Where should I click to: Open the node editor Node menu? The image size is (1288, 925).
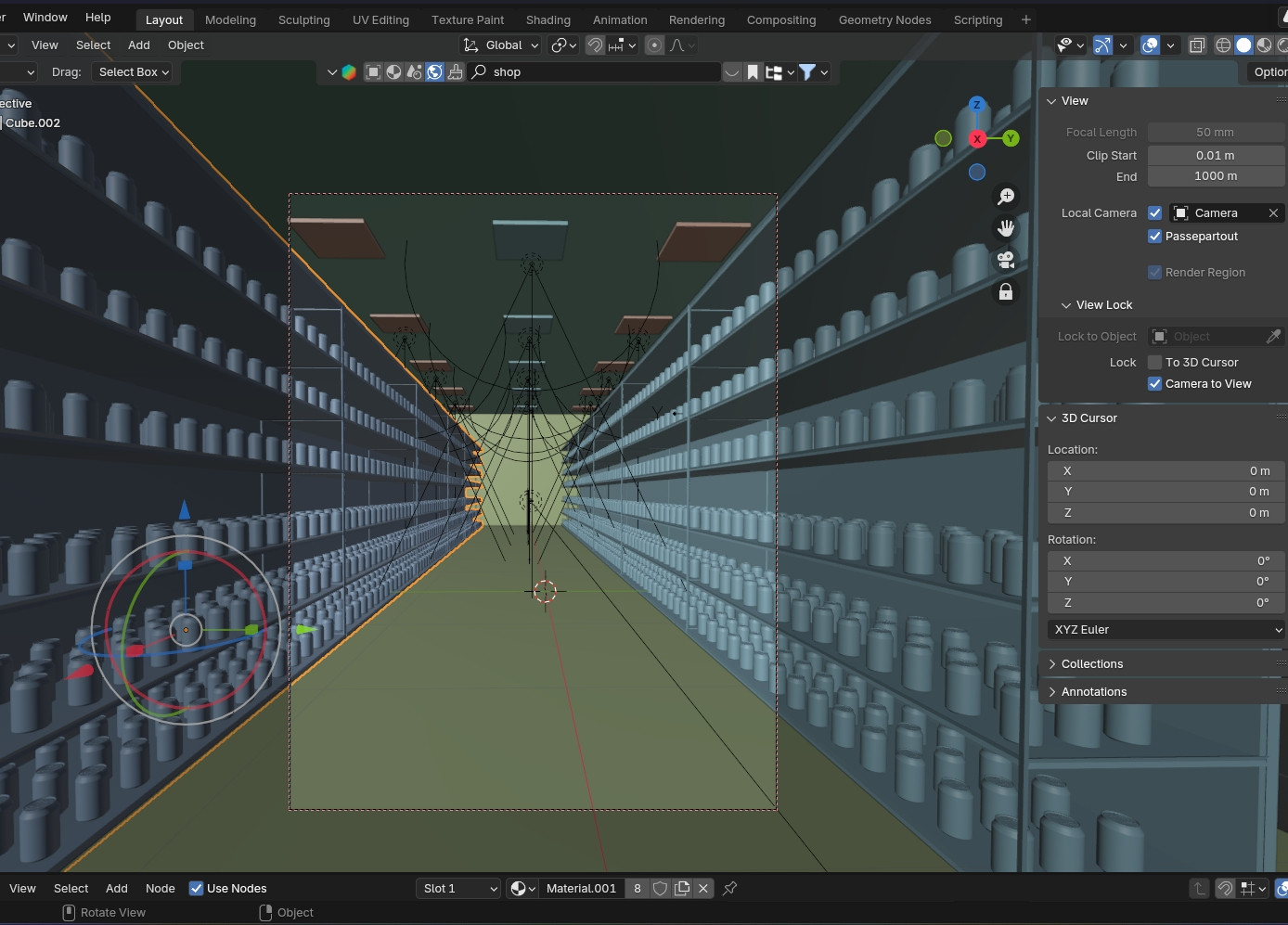pyautogui.click(x=160, y=888)
